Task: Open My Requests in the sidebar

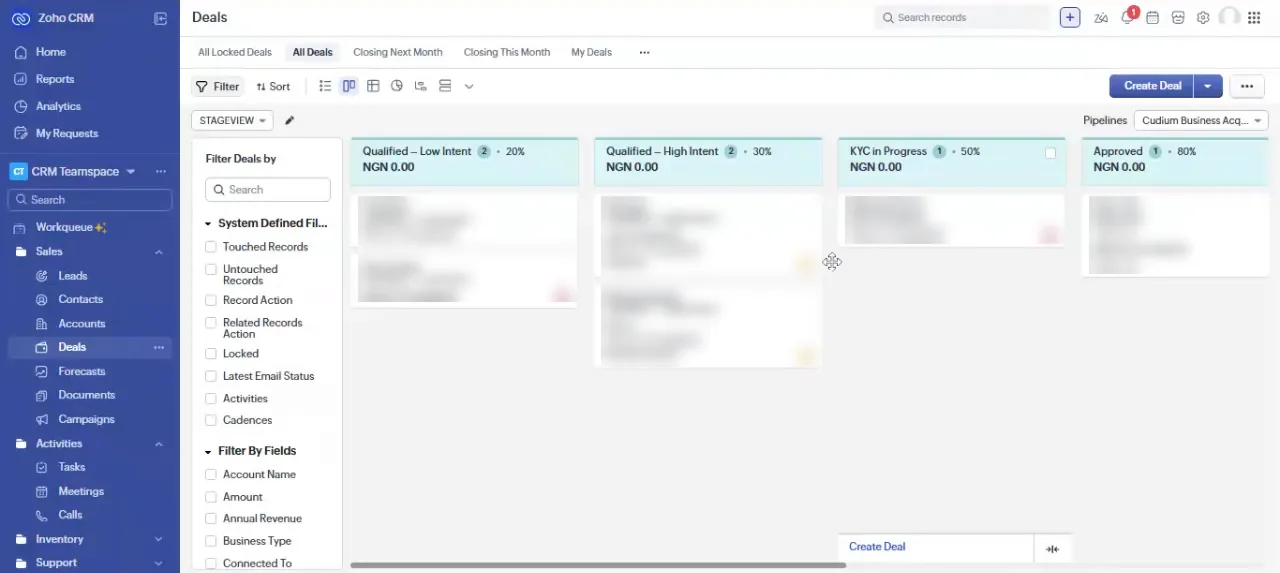Action: coord(67,133)
